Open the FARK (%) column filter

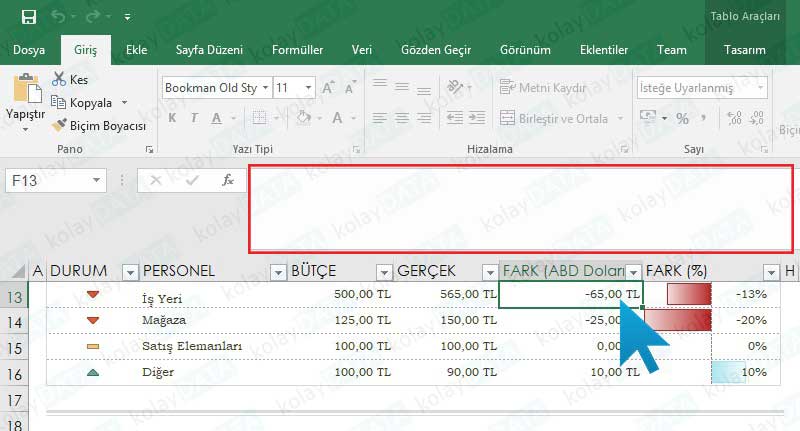771,273
